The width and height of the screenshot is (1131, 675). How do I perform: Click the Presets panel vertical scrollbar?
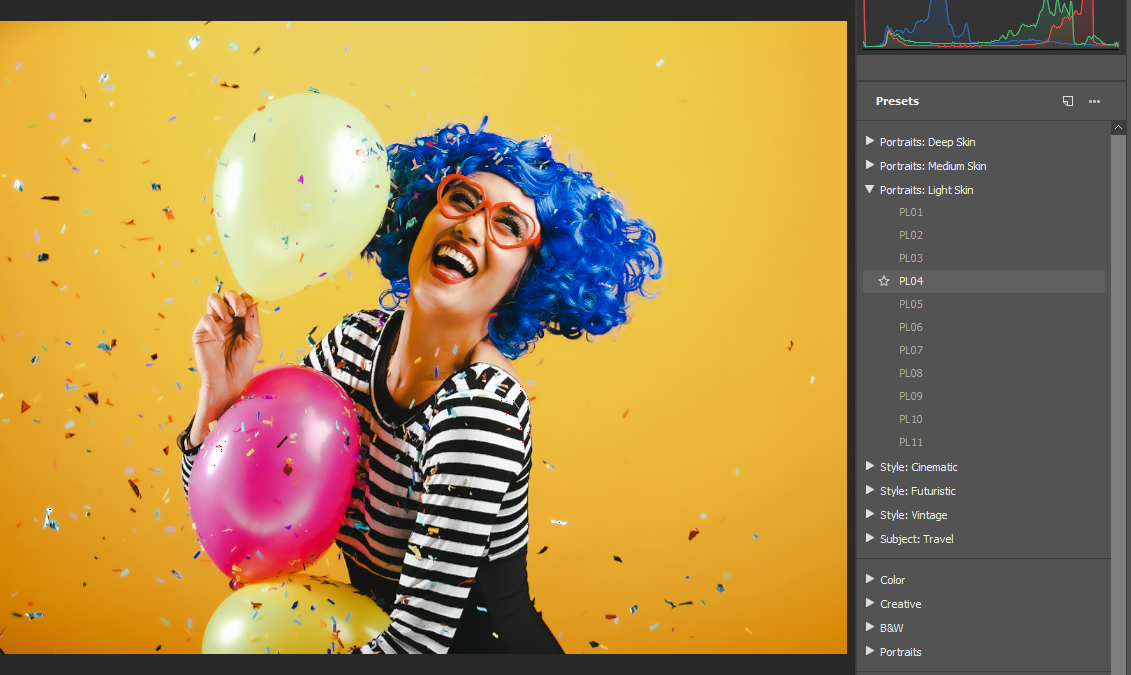[1118, 403]
